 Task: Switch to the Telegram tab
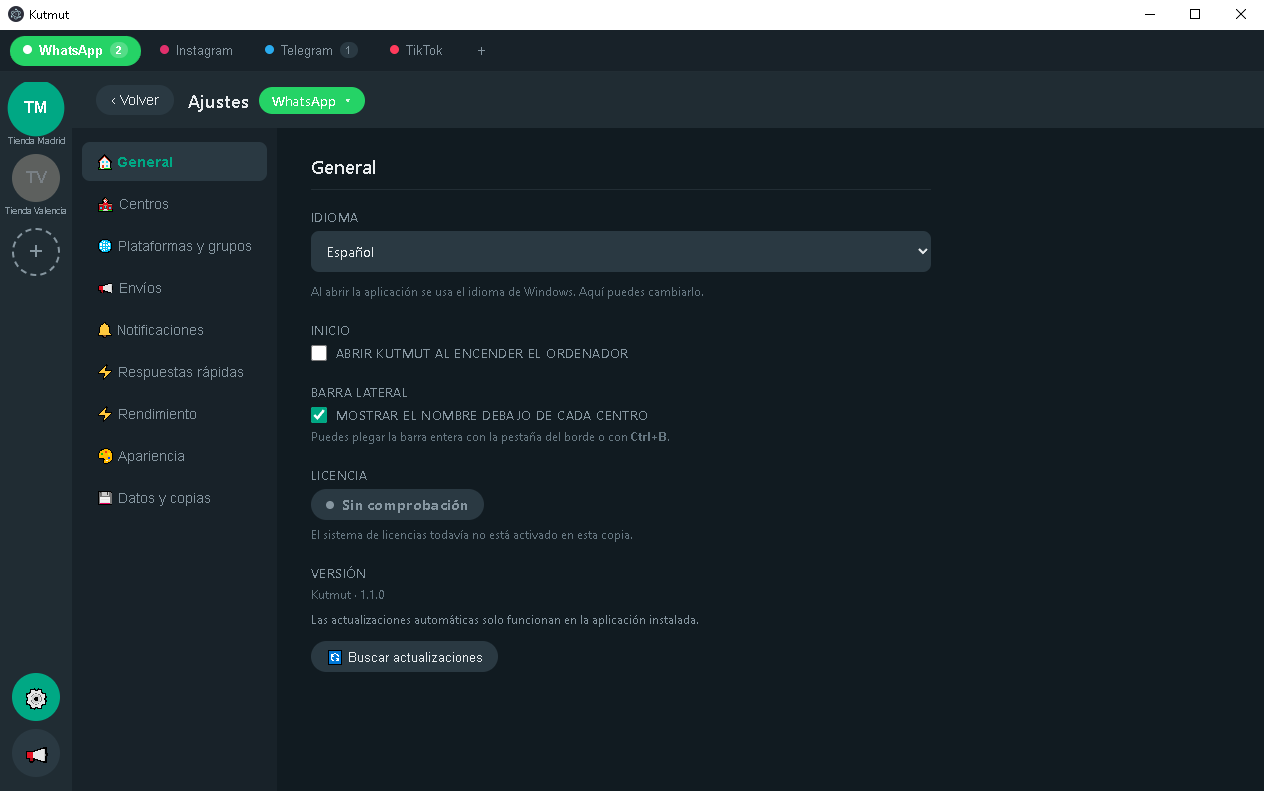tap(311, 50)
